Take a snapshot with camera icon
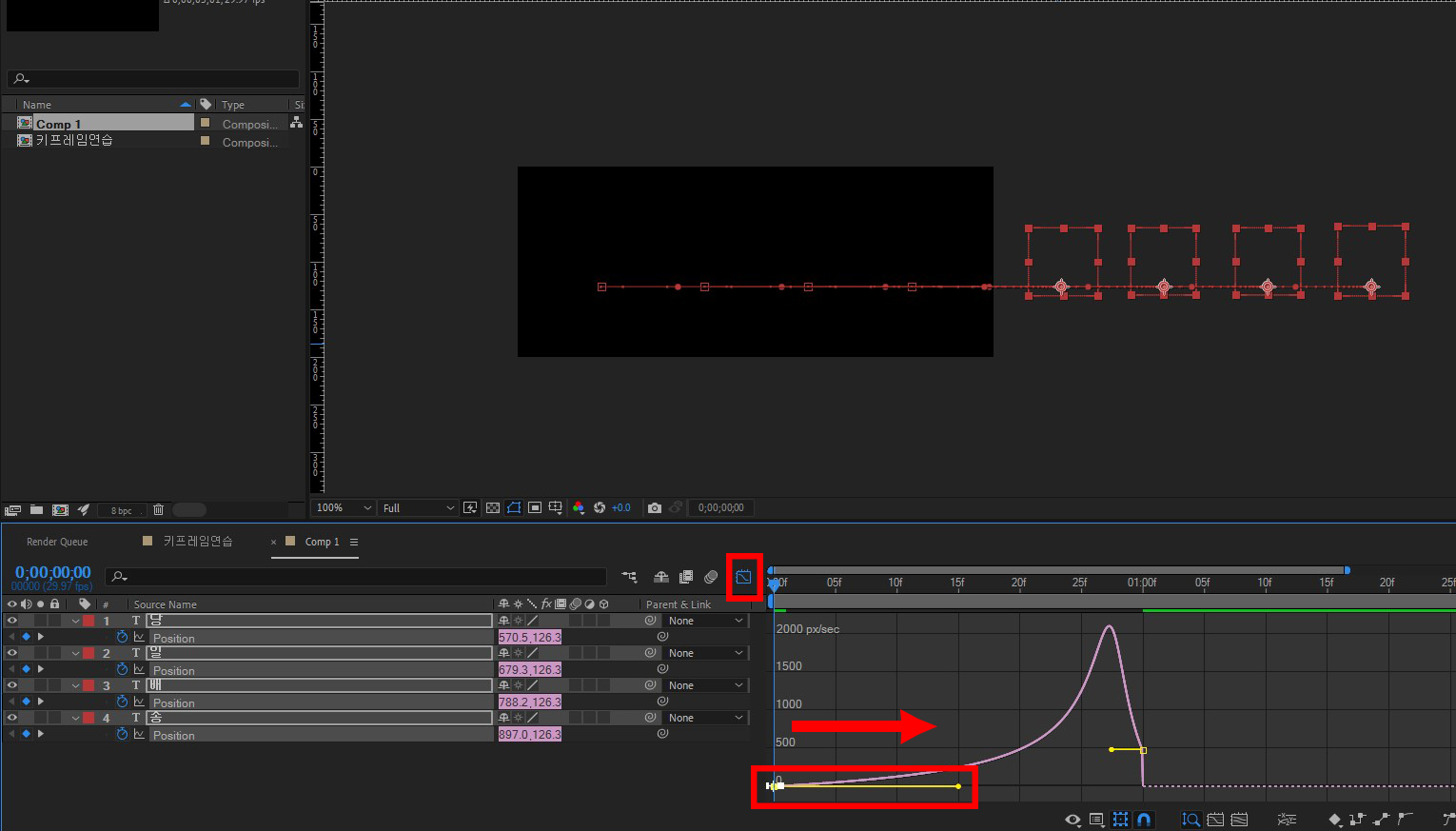1456x831 pixels. tap(655, 508)
